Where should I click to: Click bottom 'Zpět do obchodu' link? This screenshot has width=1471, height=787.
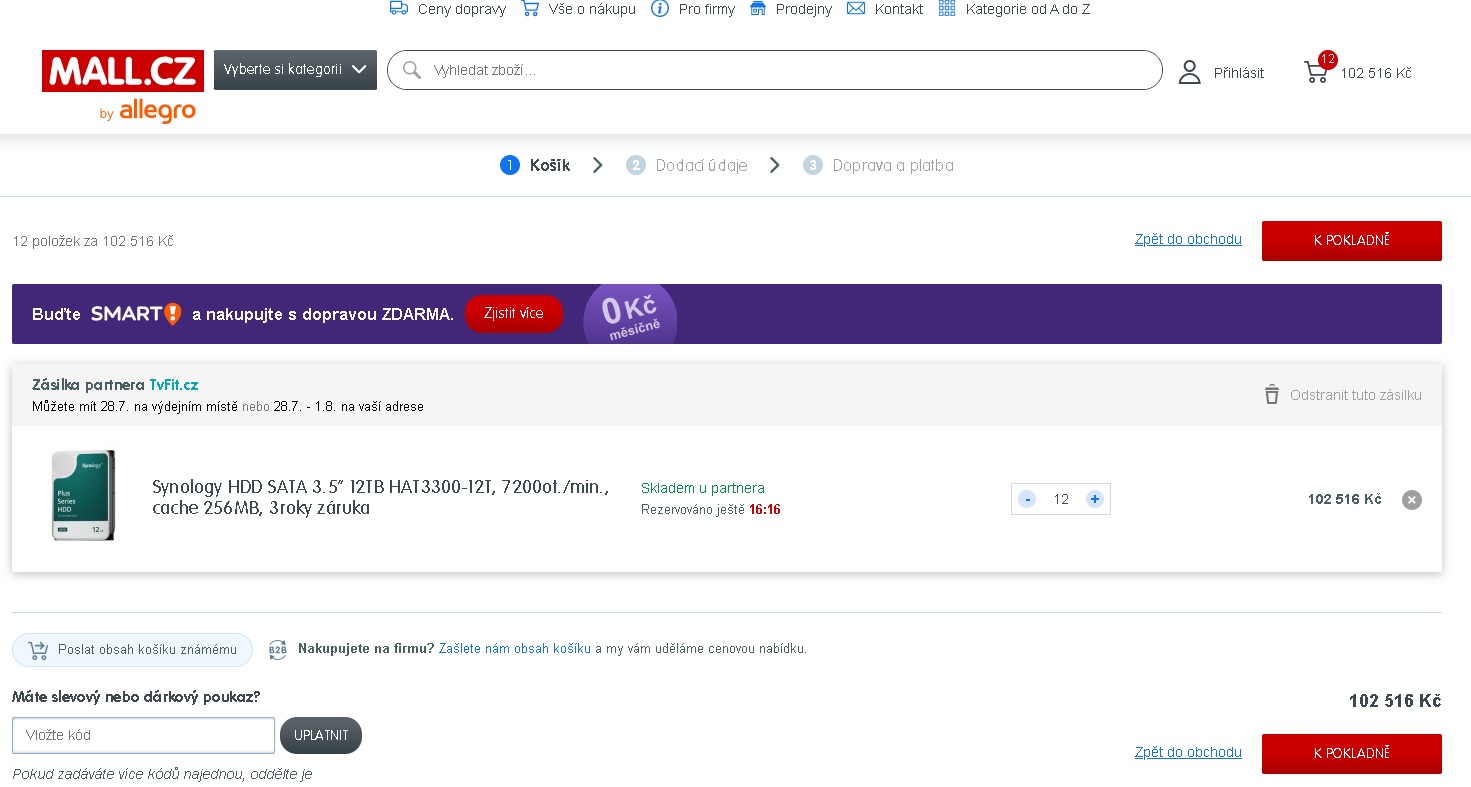tap(1188, 752)
